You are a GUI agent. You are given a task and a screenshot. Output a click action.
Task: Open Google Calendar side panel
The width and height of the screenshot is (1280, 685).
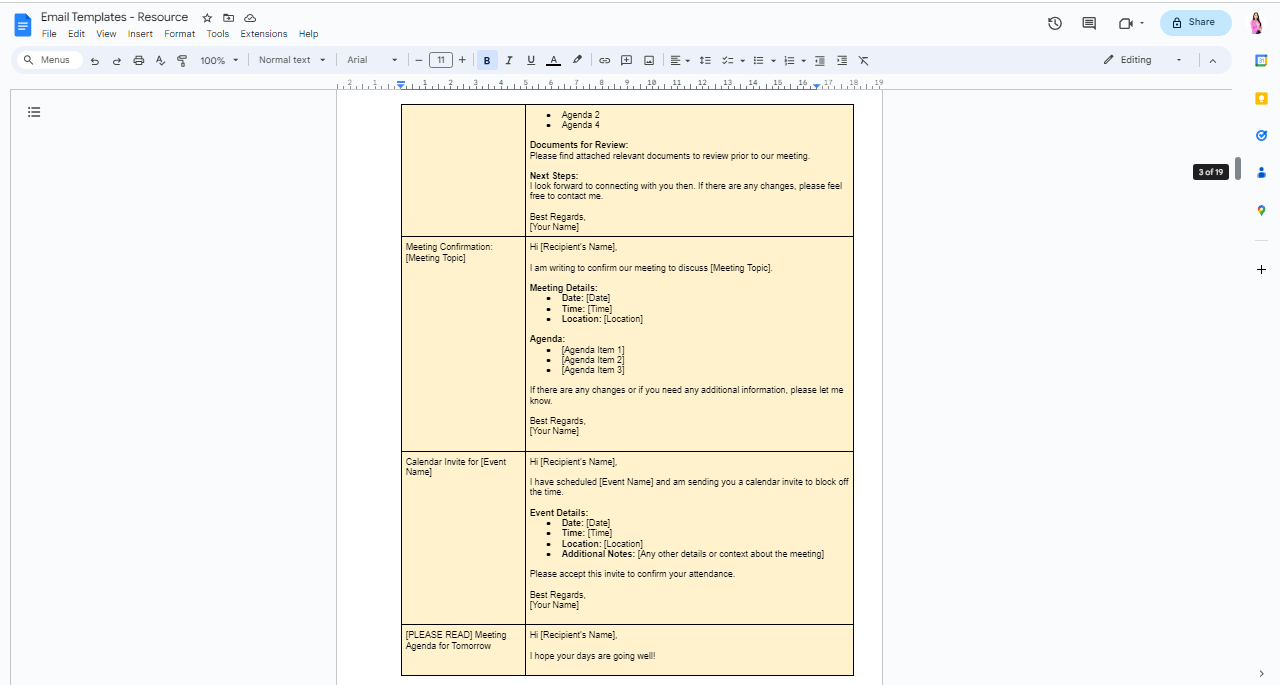(1261, 60)
